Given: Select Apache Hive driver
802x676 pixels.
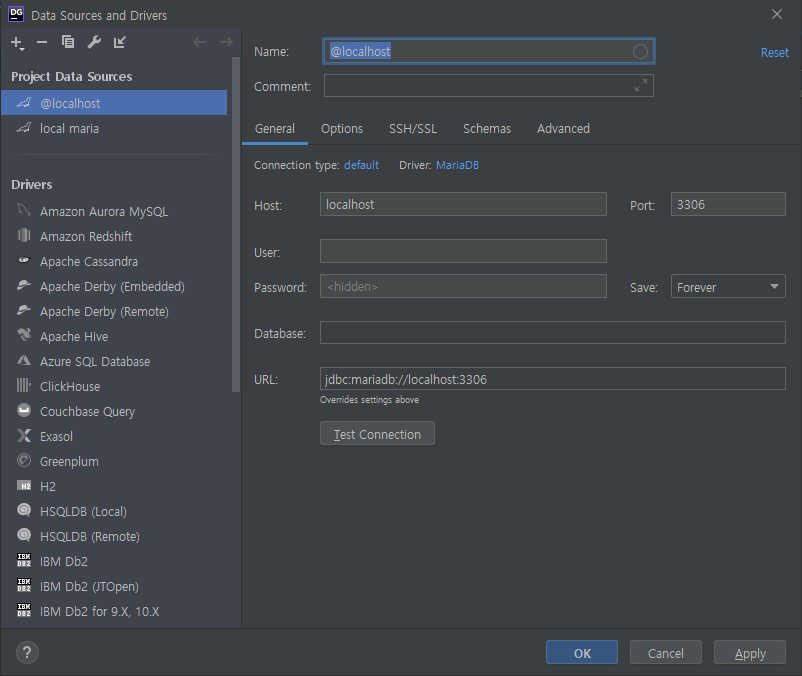Looking at the screenshot, I should point(114,336).
